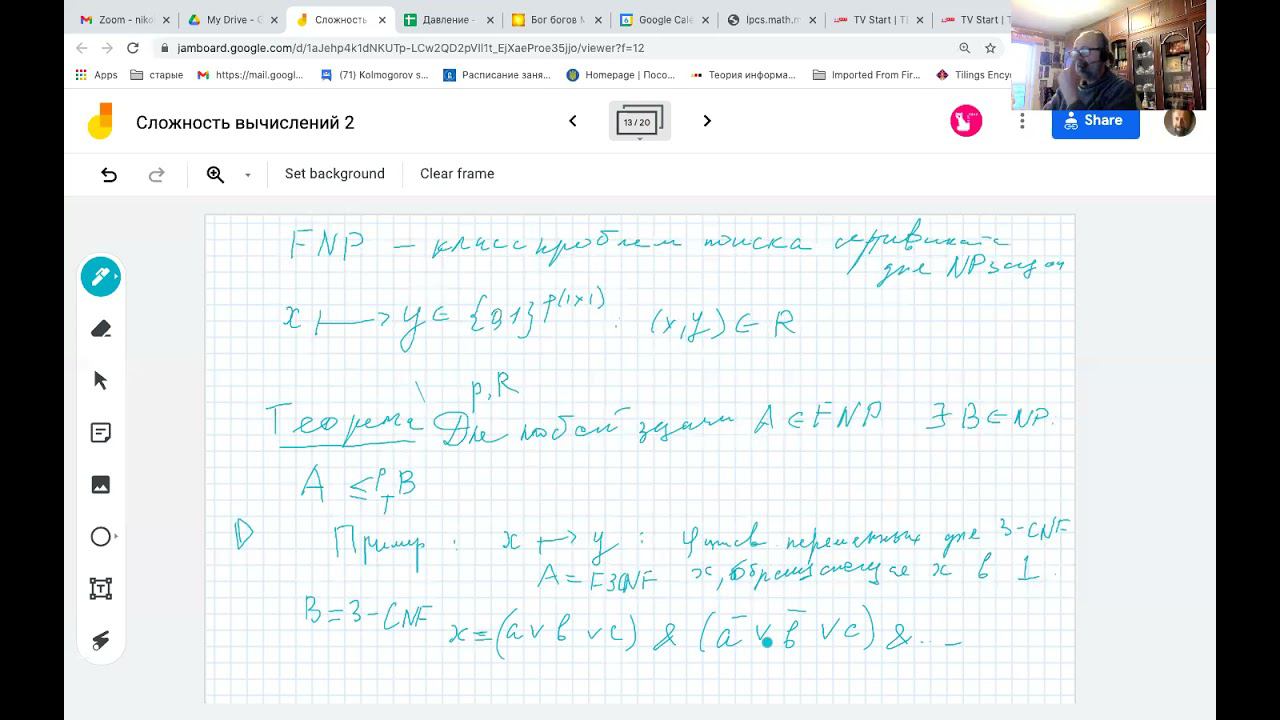Activate the Laser pointer tool
The width and height of the screenshot is (1280, 720).
click(x=101, y=641)
